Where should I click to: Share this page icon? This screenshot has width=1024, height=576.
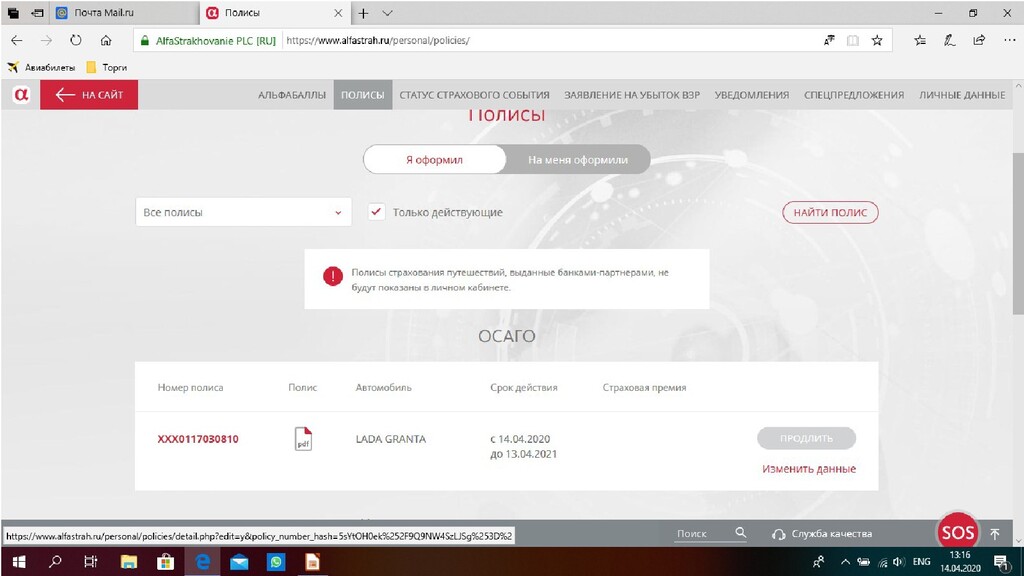coord(979,40)
